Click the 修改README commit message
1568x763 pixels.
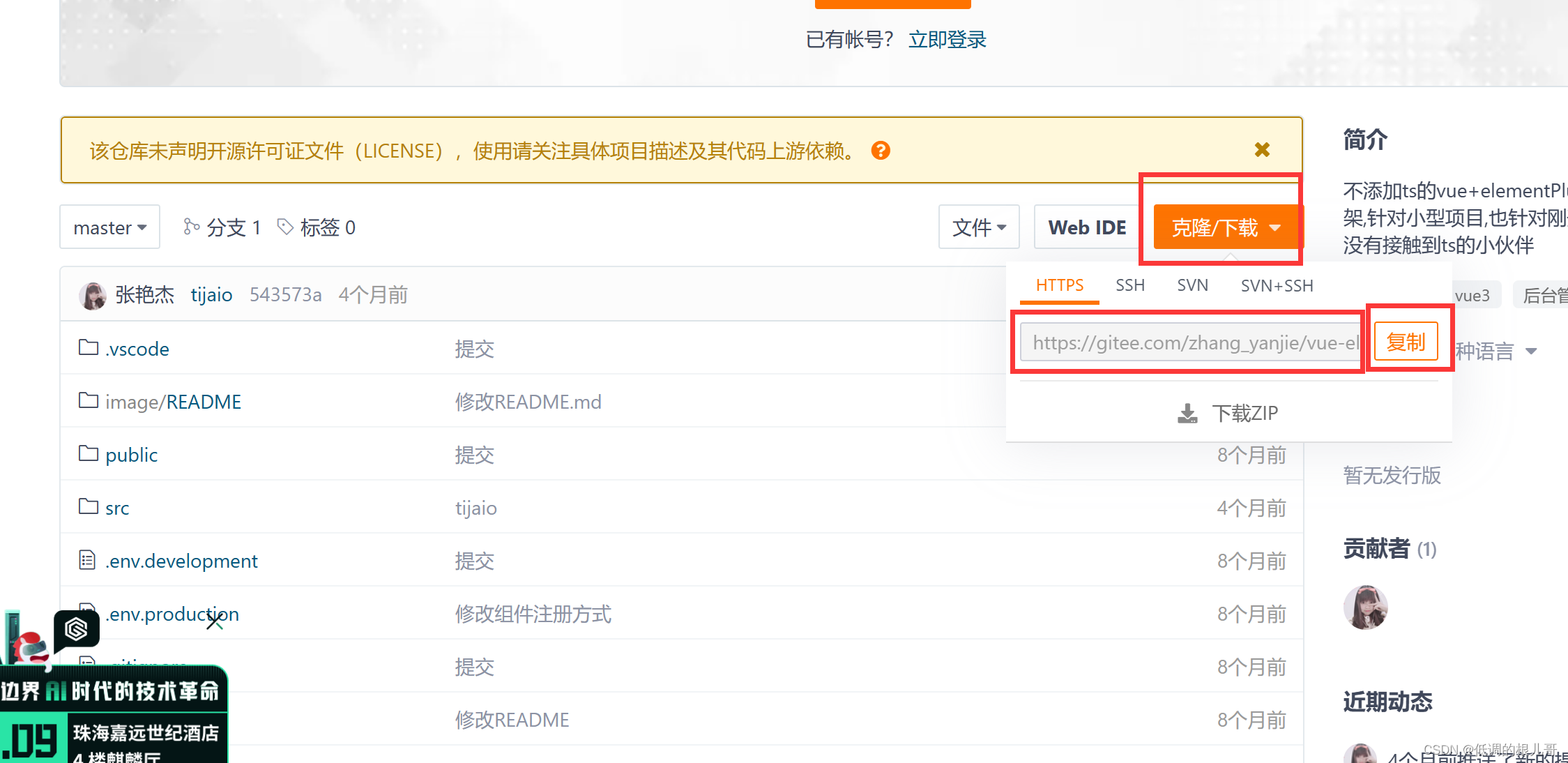[512, 720]
